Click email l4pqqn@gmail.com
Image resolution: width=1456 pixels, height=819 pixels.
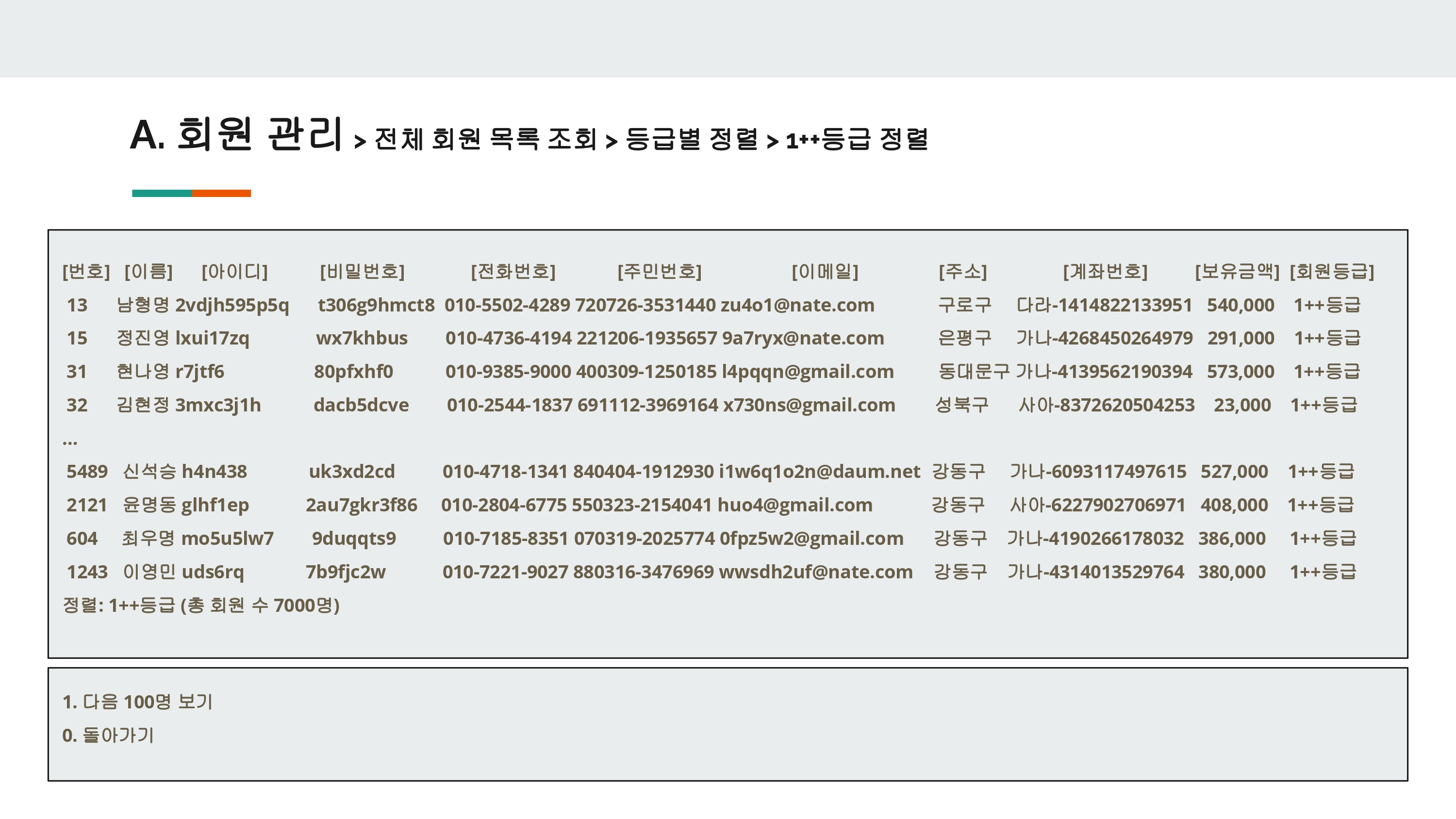click(808, 371)
